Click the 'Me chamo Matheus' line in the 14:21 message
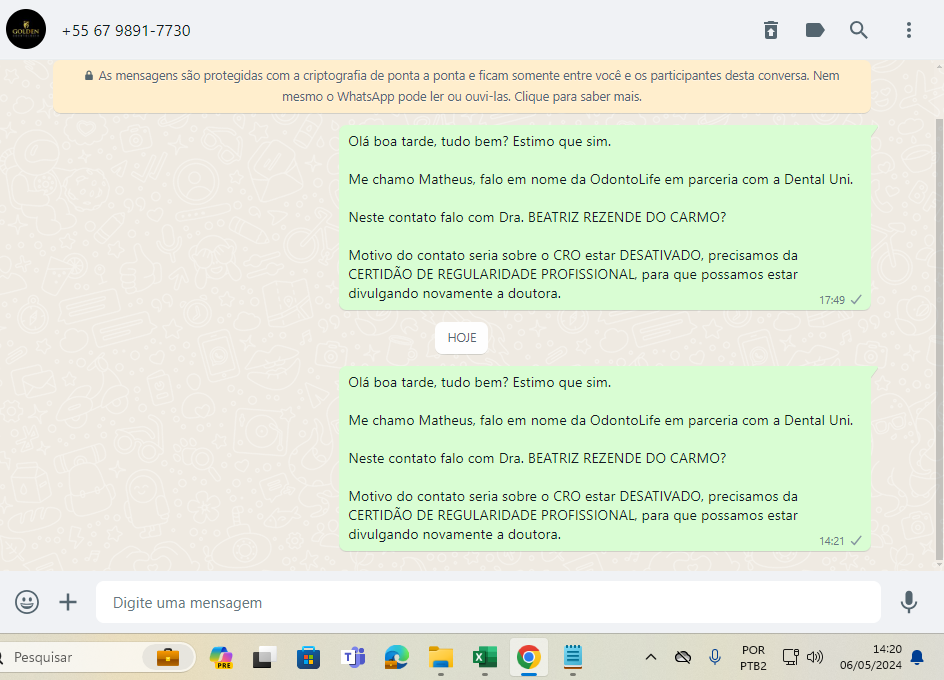This screenshot has height=680, width=944. (x=600, y=420)
